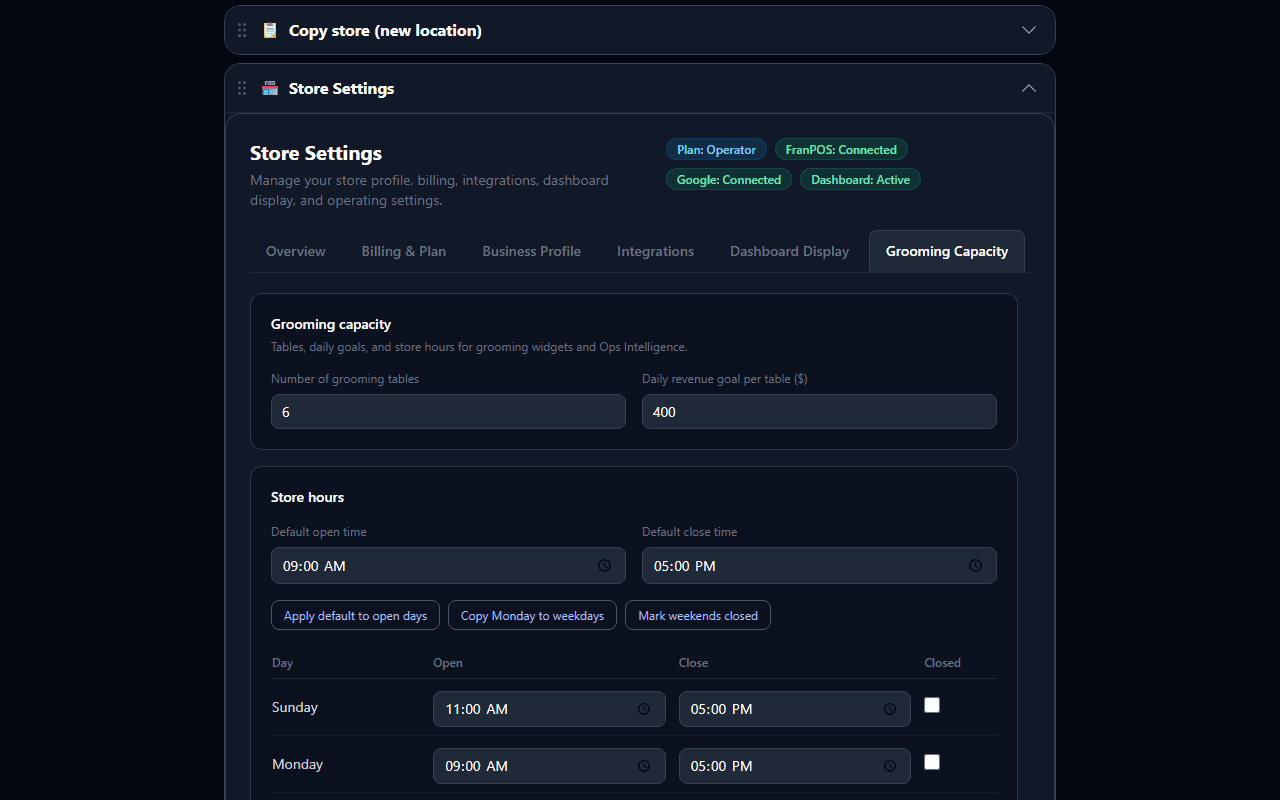Click the Monday open time field
This screenshot has width=1280, height=800.
click(x=549, y=766)
